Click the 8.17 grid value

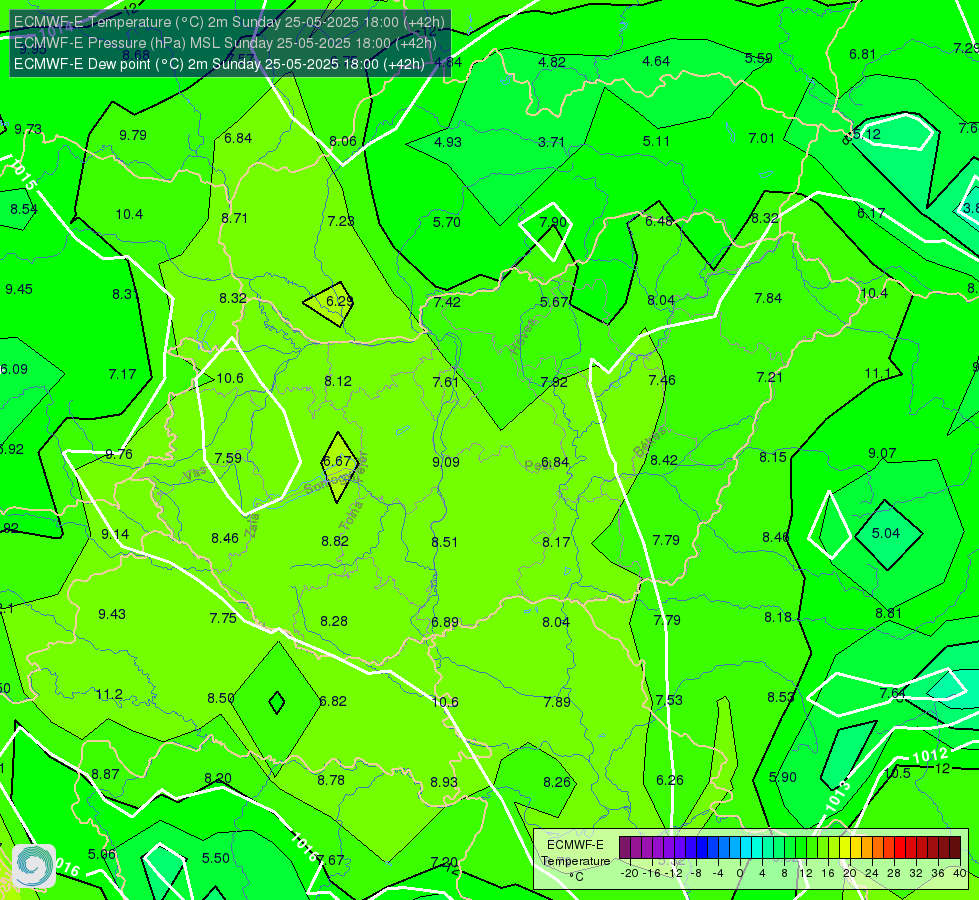tap(556, 542)
